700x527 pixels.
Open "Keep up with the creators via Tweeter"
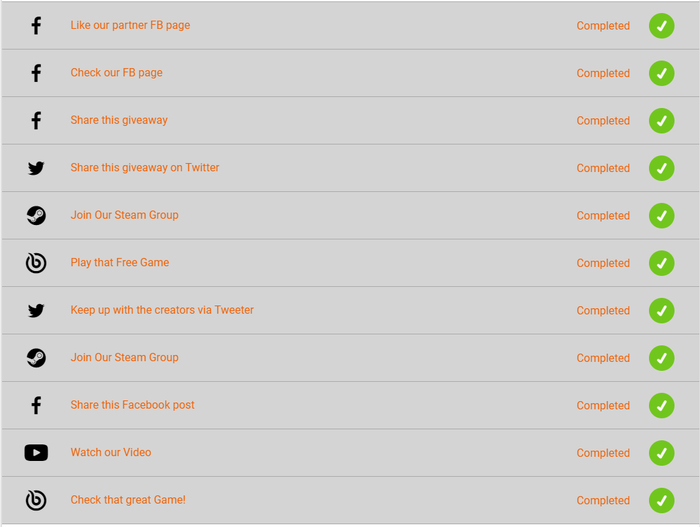162,310
